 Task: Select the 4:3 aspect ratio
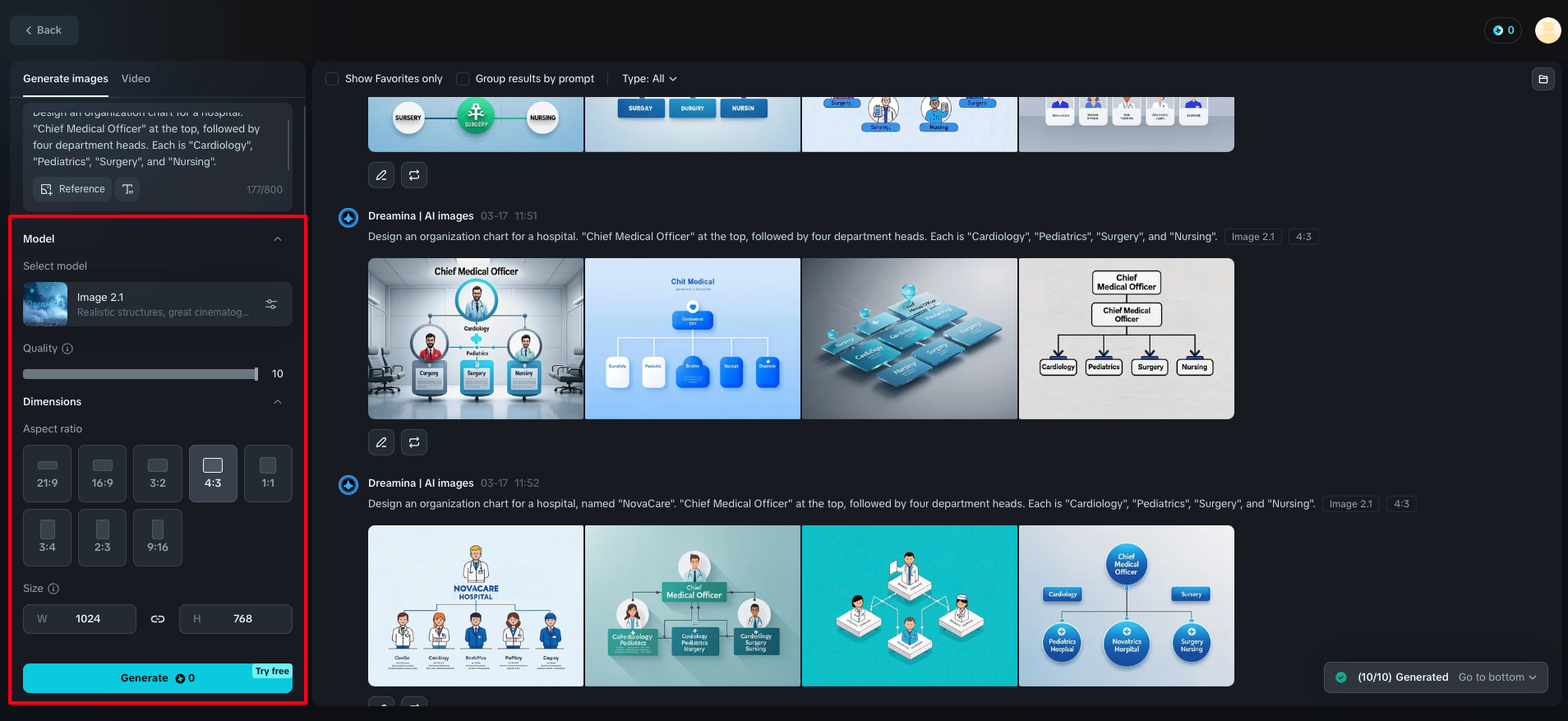[213, 474]
